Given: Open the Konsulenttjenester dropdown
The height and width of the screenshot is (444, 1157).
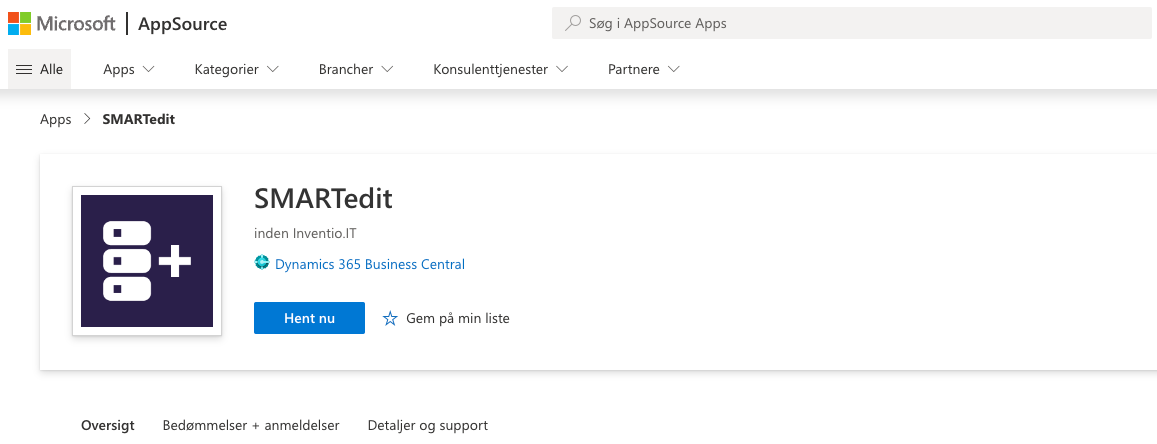Looking at the screenshot, I should tap(500, 69).
